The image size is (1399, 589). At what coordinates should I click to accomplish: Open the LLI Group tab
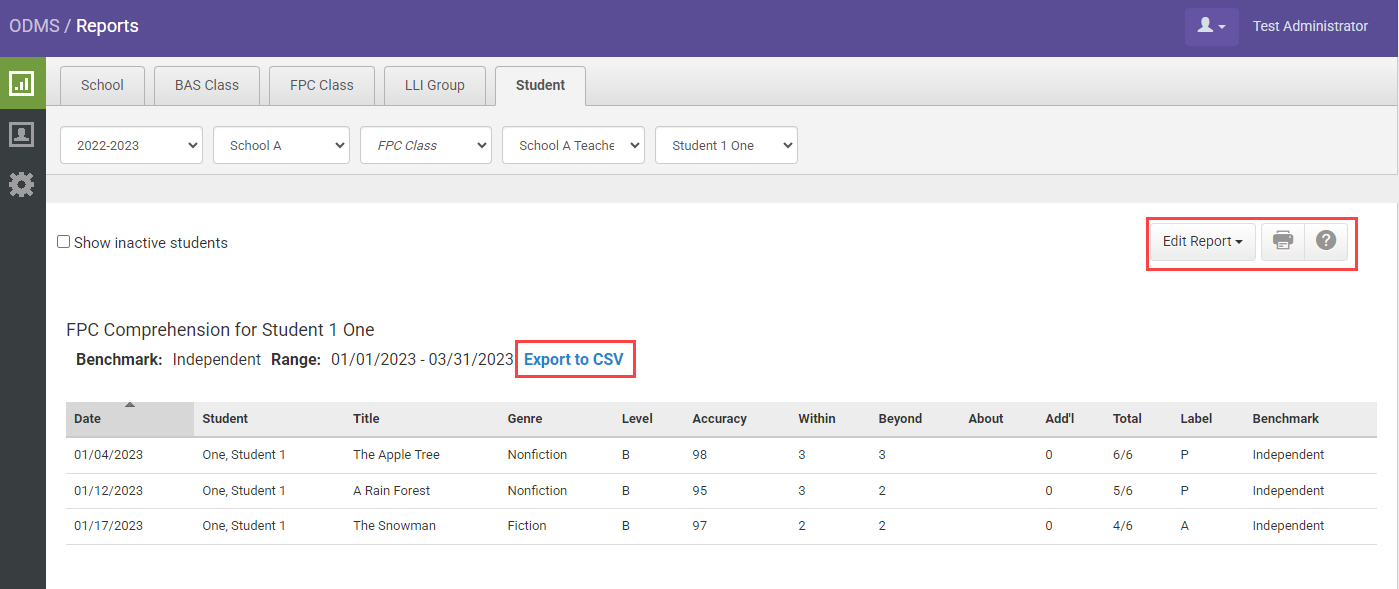click(x=434, y=86)
